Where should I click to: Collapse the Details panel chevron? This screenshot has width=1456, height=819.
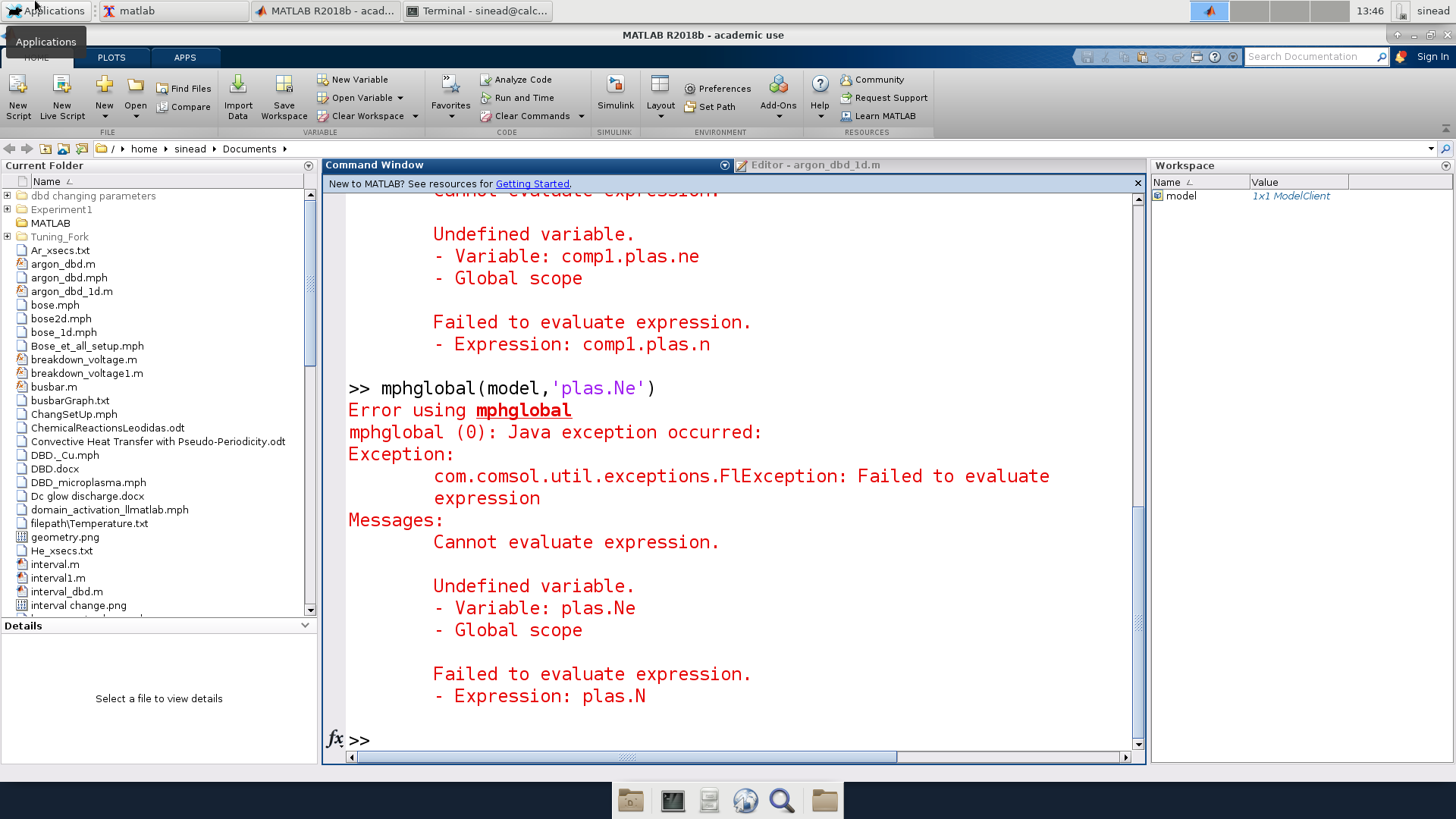pos(305,626)
